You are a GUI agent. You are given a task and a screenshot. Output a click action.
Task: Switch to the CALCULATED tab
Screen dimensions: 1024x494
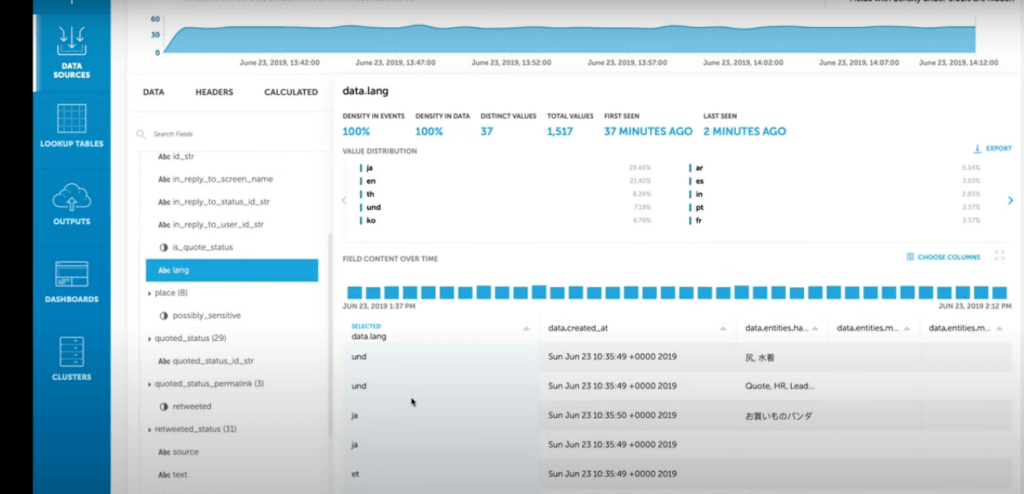(291, 92)
